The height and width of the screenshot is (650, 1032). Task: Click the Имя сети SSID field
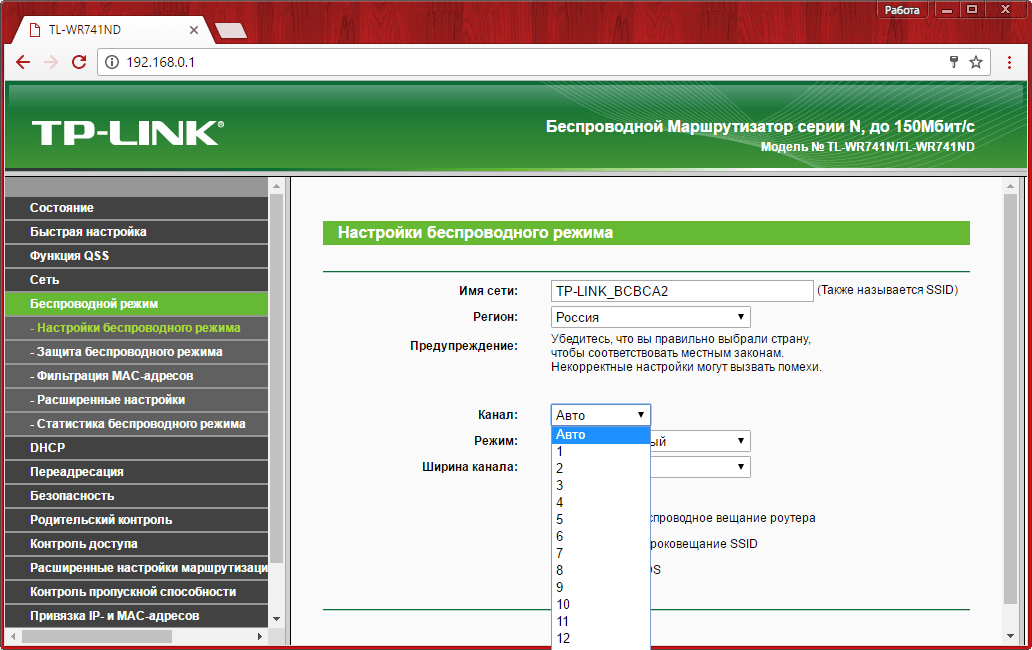click(682, 291)
